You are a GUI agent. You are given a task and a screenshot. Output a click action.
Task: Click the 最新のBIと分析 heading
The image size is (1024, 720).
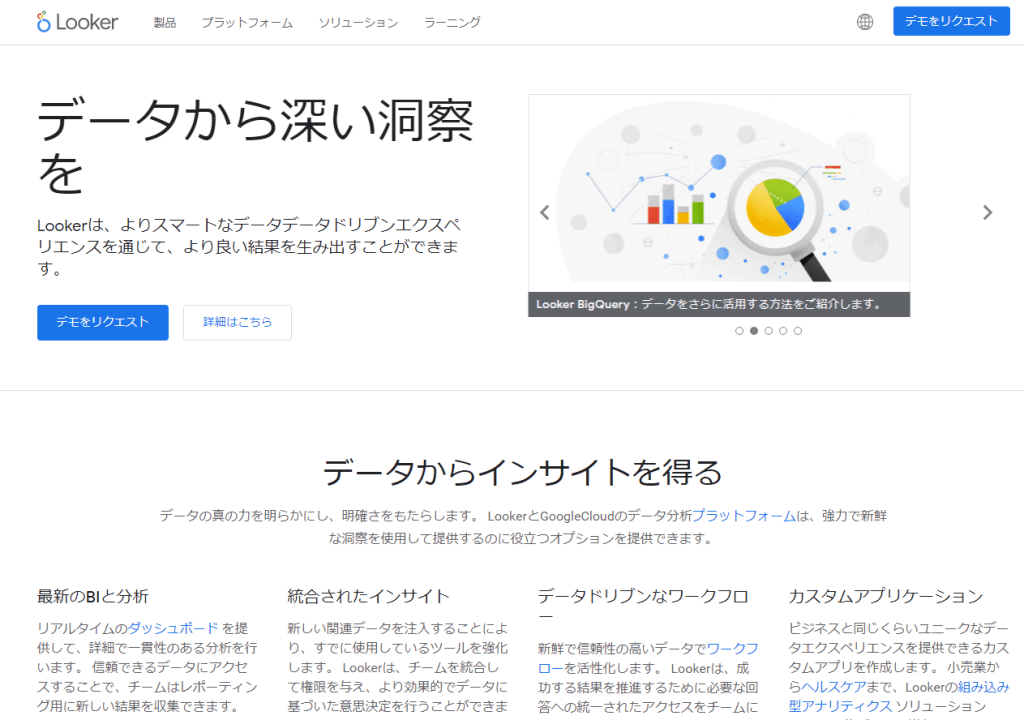coord(93,596)
